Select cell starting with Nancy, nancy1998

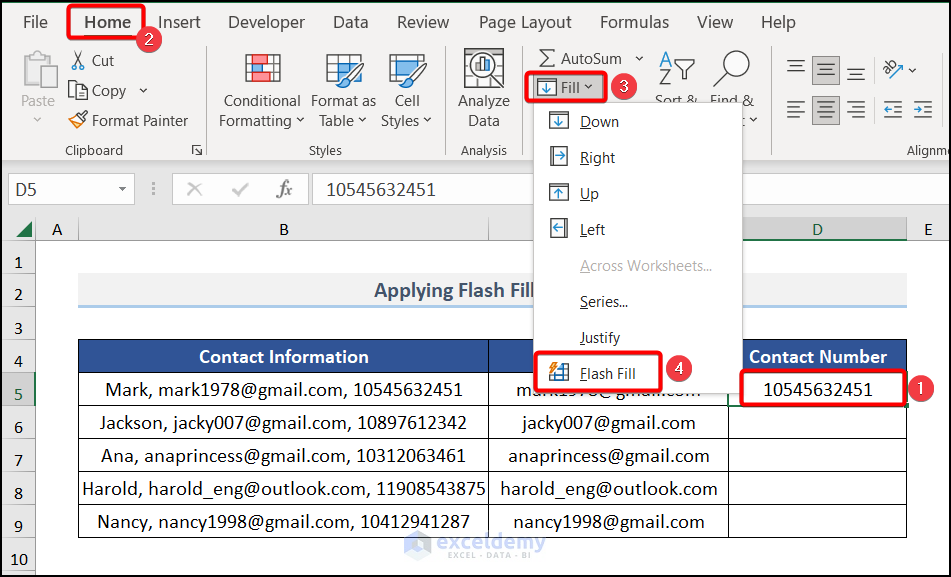coord(283,521)
